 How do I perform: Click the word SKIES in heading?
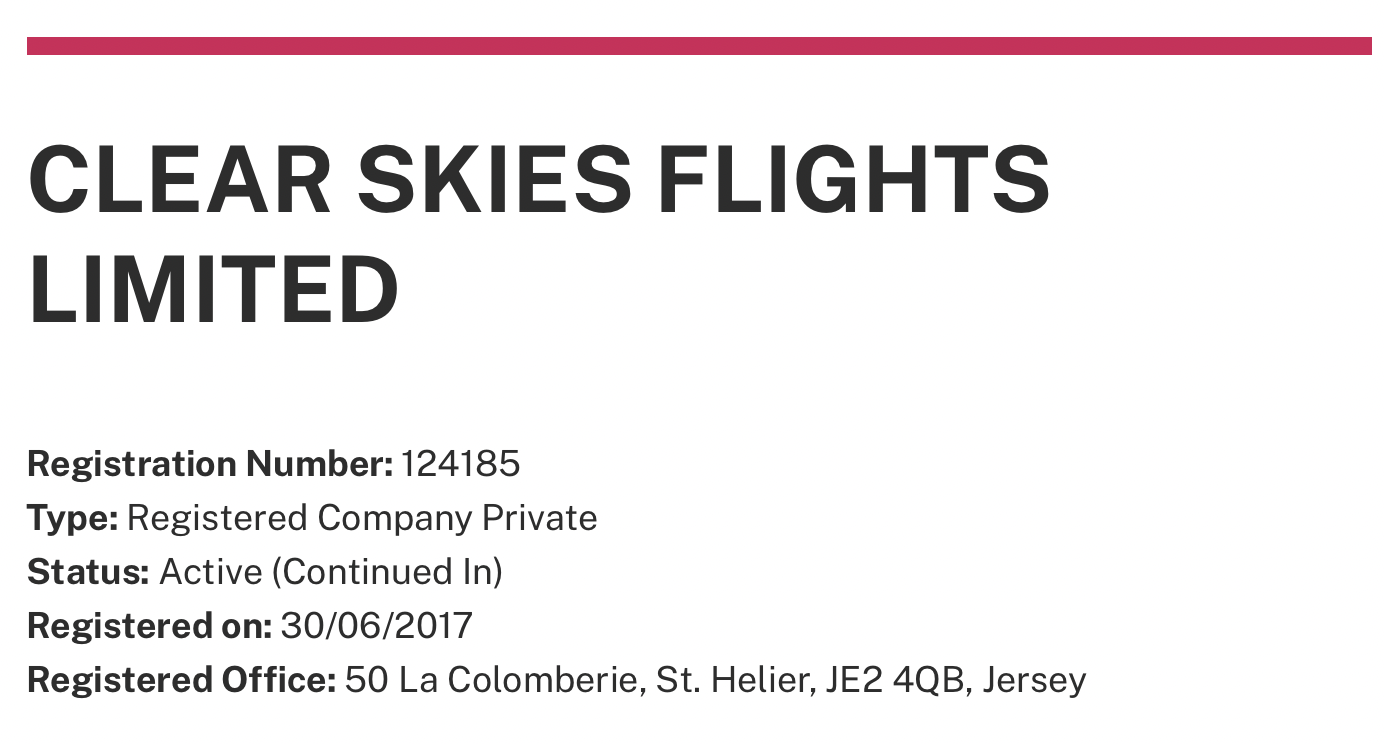click(x=494, y=181)
